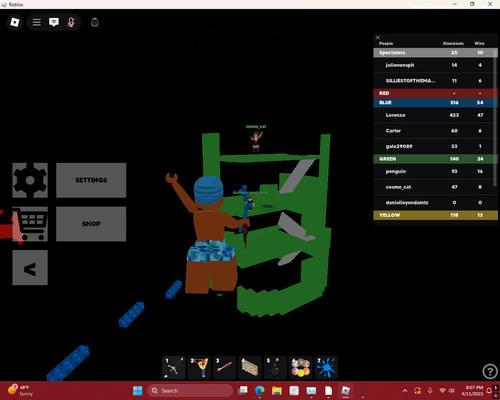Select player Carter in leaderboard
Screen dimensions: 500x400
tap(433, 131)
